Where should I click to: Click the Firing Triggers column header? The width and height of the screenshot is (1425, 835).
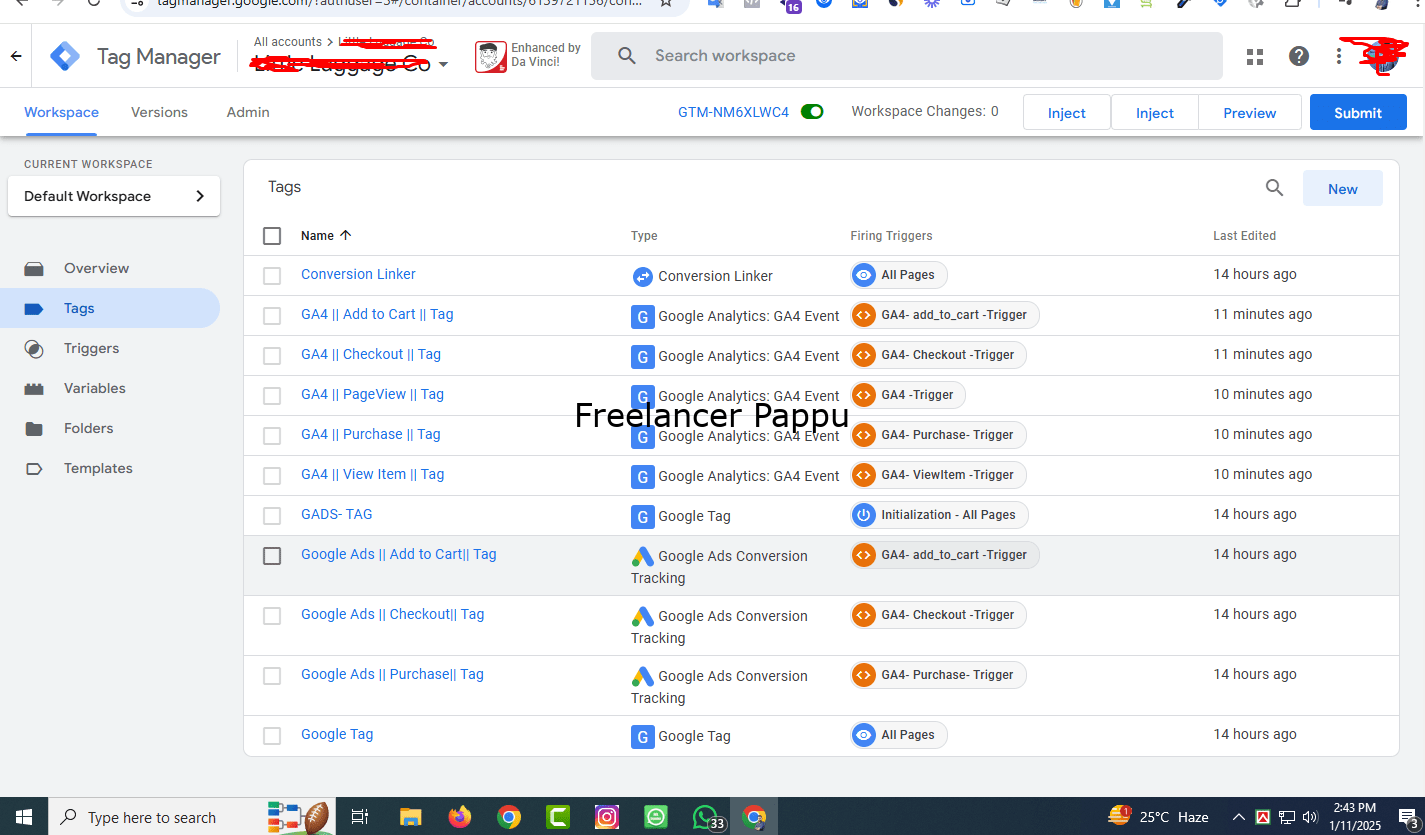(x=891, y=236)
